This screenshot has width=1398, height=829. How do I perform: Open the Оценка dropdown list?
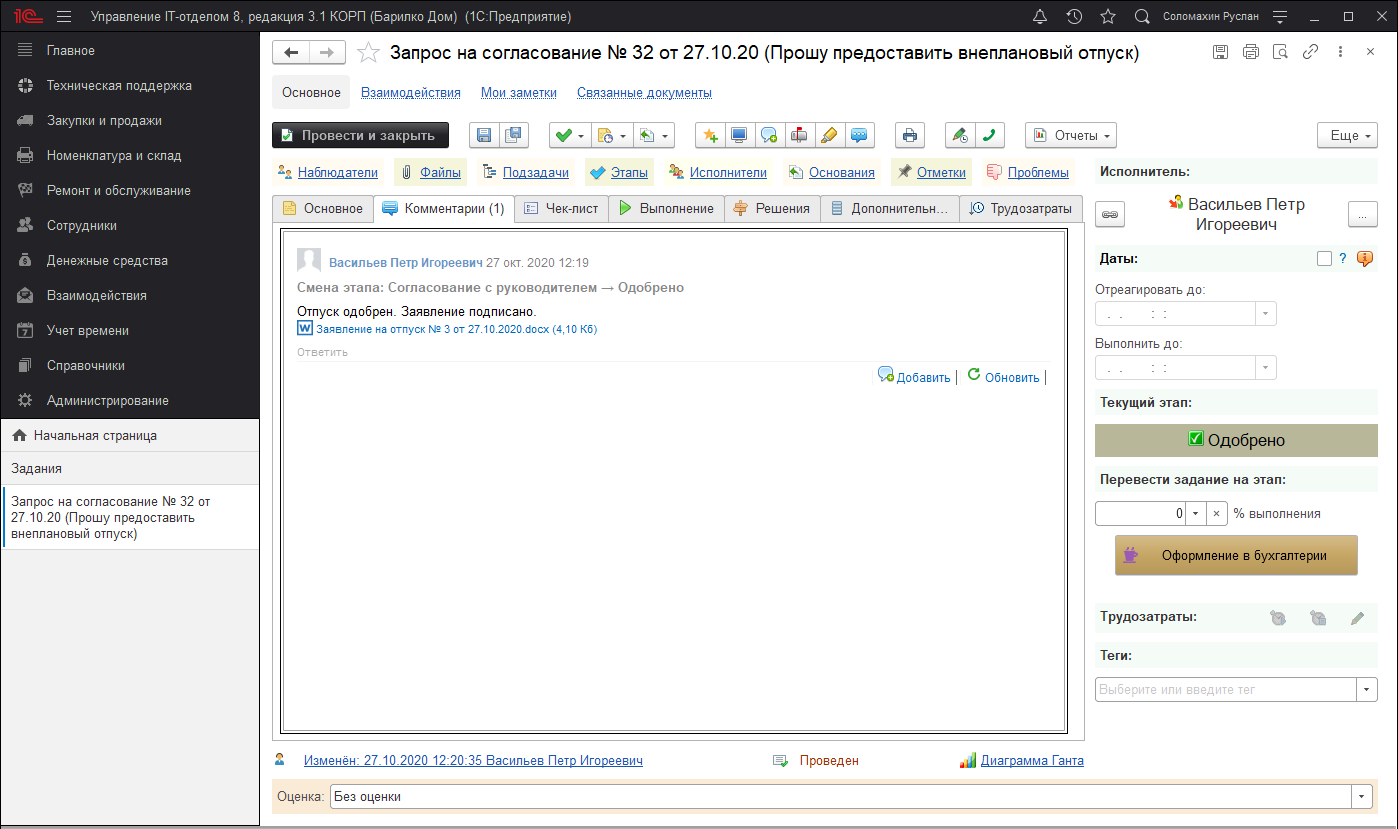[1361, 797]
